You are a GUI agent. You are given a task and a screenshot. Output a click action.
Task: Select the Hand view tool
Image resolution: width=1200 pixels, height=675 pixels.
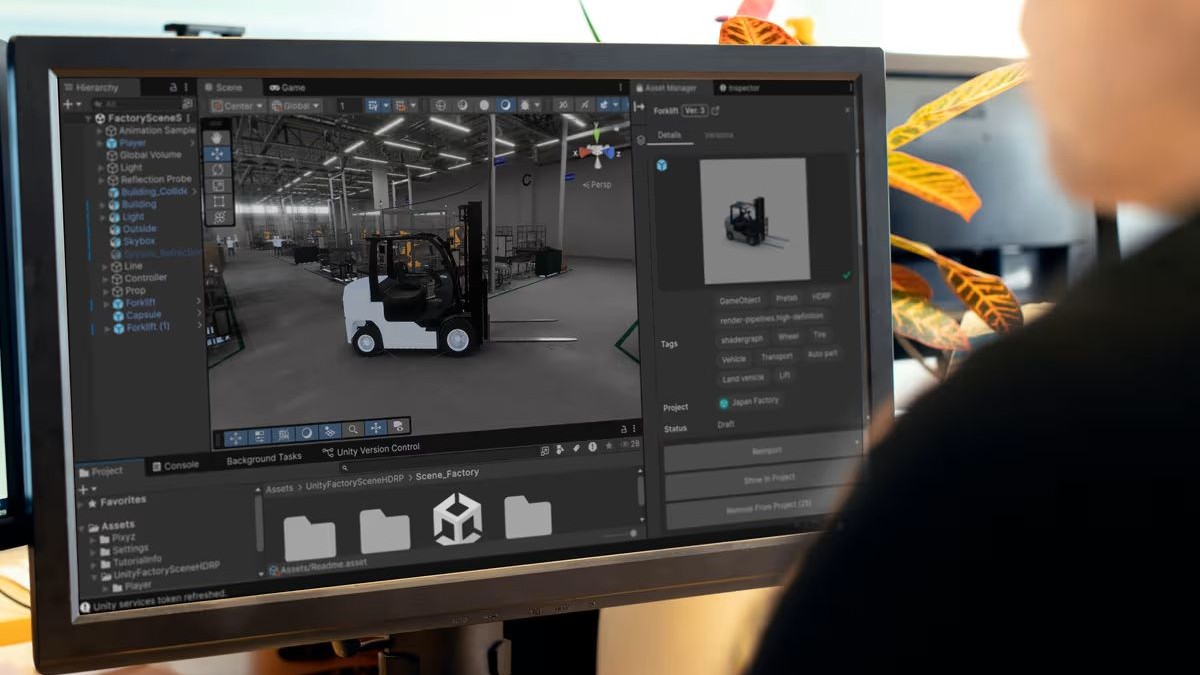pyautogui.click(x=217, y=138)
